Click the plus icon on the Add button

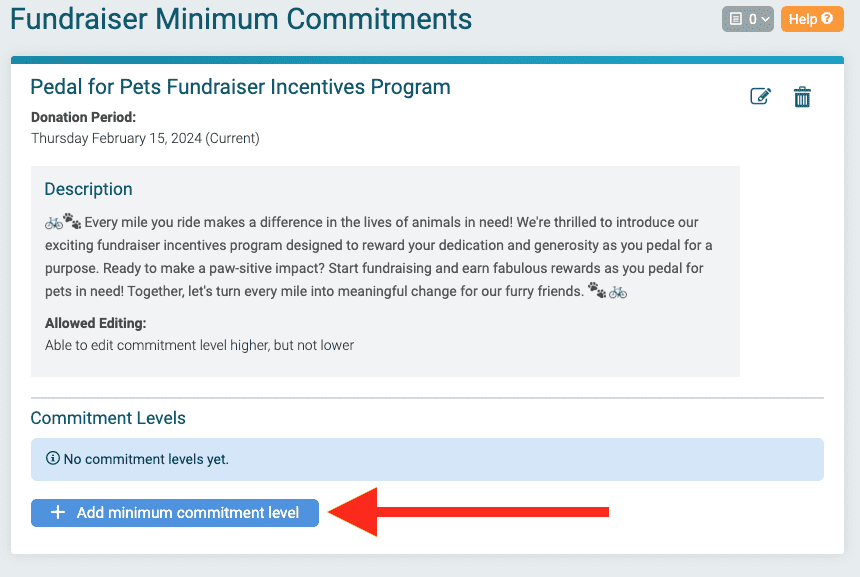click(x=58, y=512)
